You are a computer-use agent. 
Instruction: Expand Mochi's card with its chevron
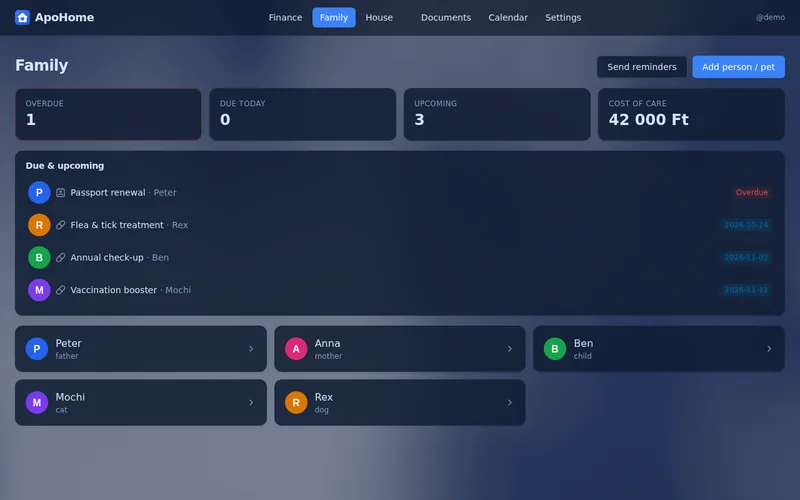pos(251,403)
